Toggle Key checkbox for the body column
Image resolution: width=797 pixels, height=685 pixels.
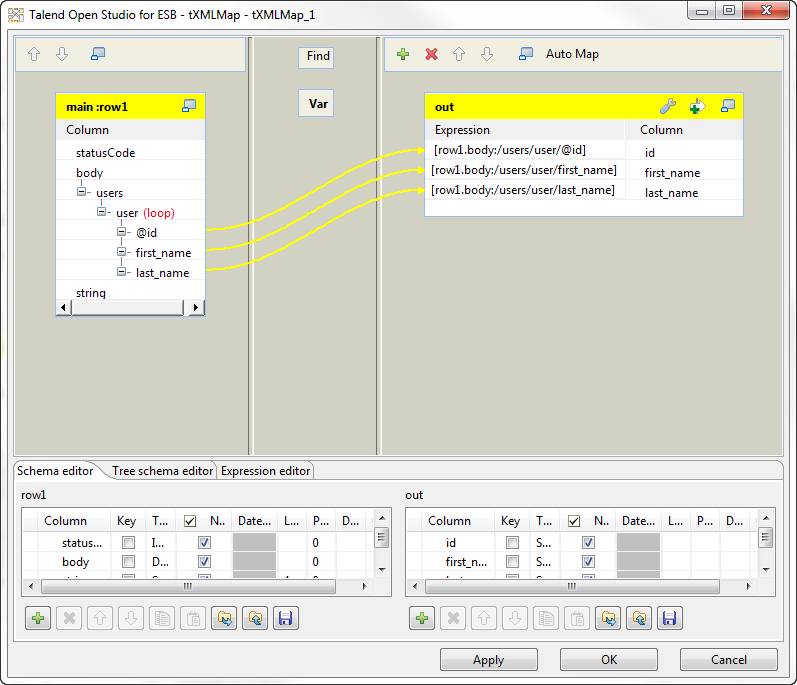coord(128,562)
